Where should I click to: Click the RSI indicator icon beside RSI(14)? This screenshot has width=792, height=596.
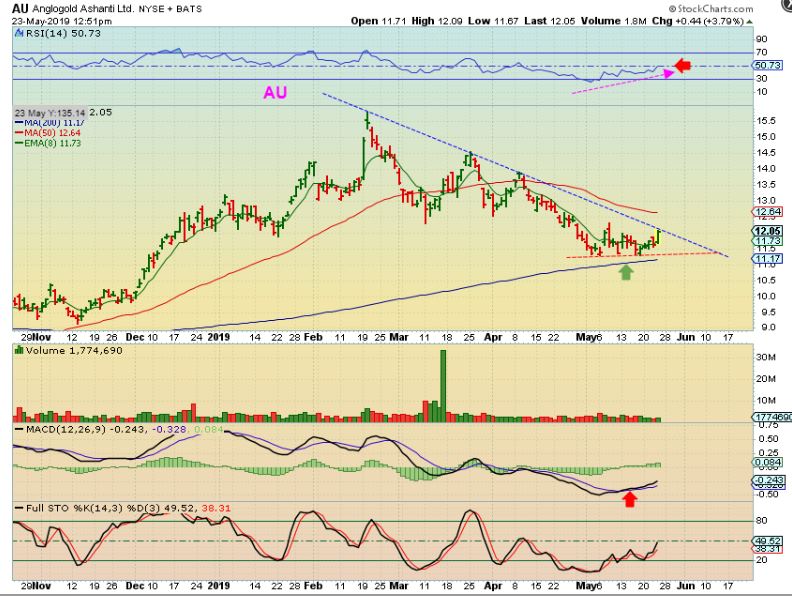click(19, 33)
